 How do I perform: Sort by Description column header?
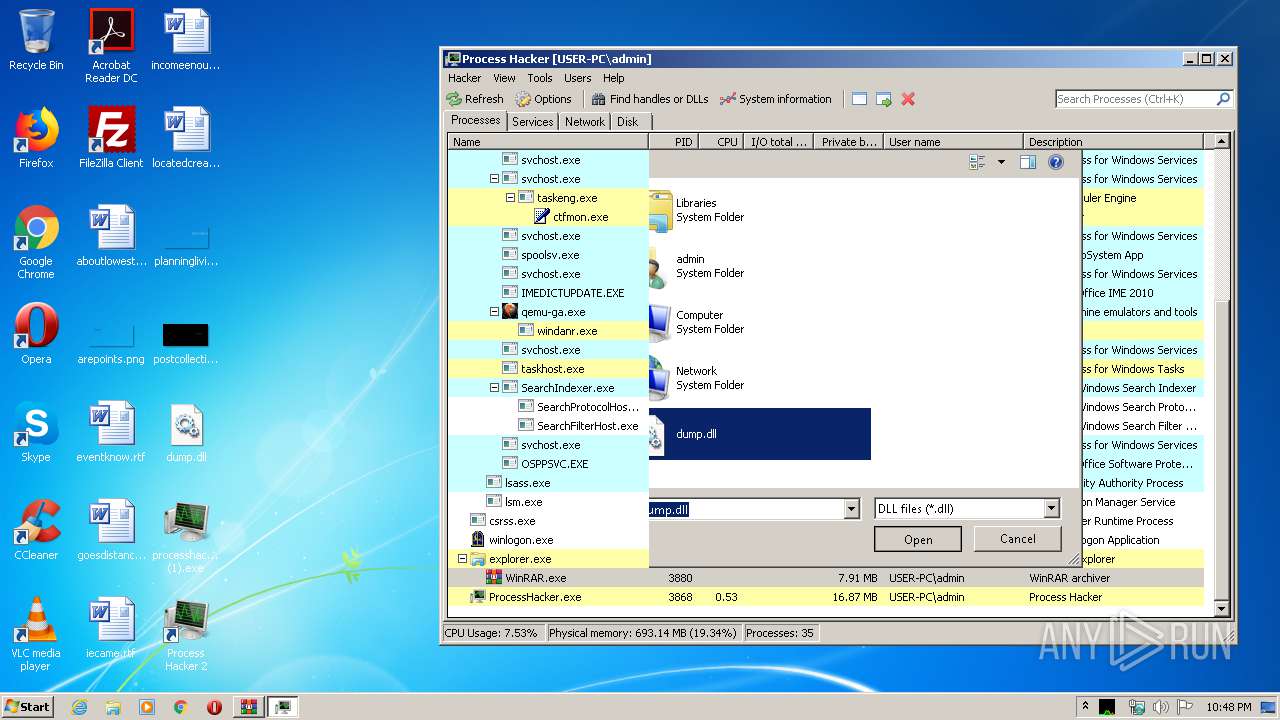(x=1115, y=142)
